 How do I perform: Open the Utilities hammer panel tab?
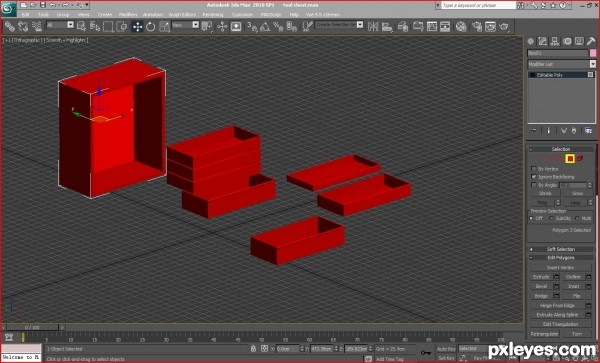pyautogui.click(x=591, y=41)
